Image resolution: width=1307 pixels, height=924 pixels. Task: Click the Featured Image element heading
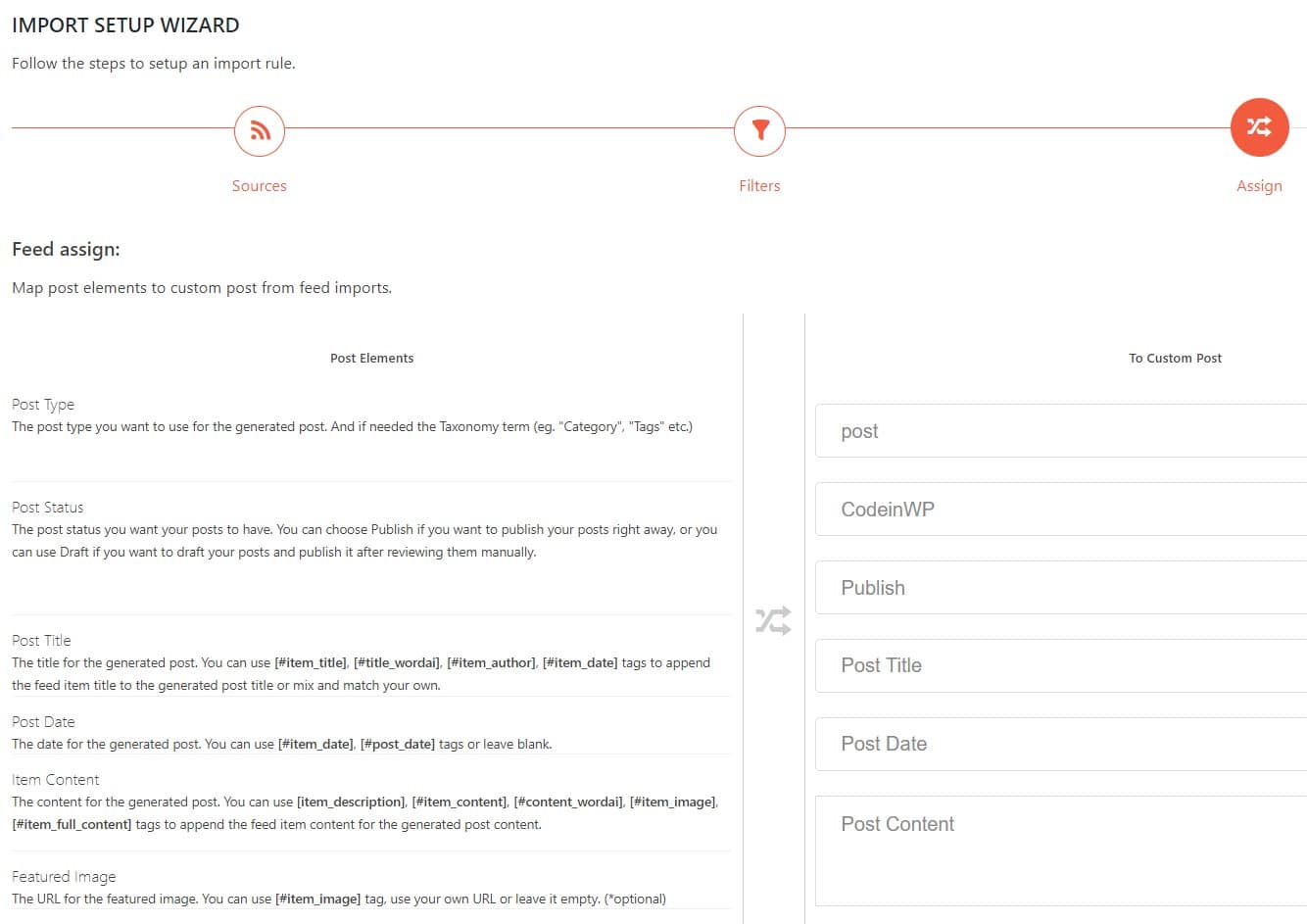[64, 877]
